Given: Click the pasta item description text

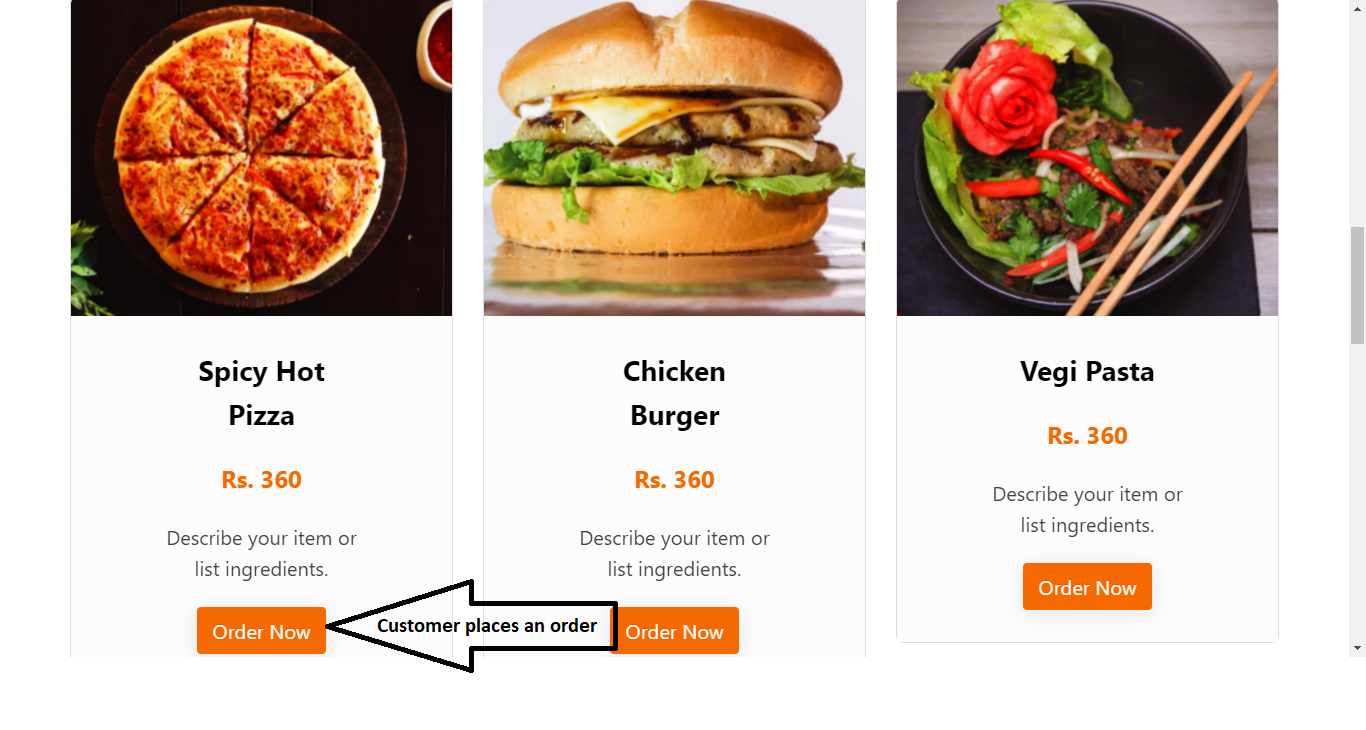Looking at the screenshot, I should (1087, 510).
